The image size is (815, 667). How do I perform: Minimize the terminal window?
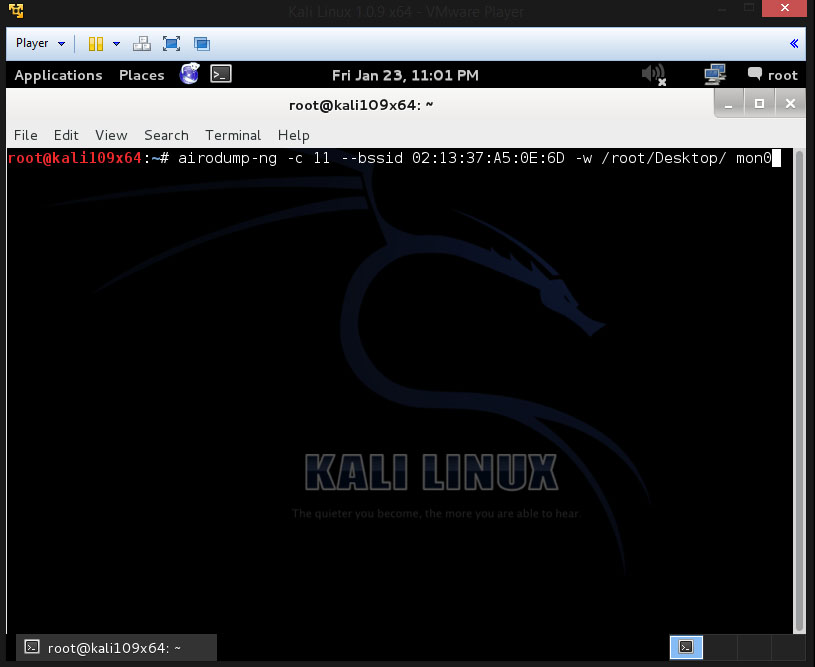(729, 103)
